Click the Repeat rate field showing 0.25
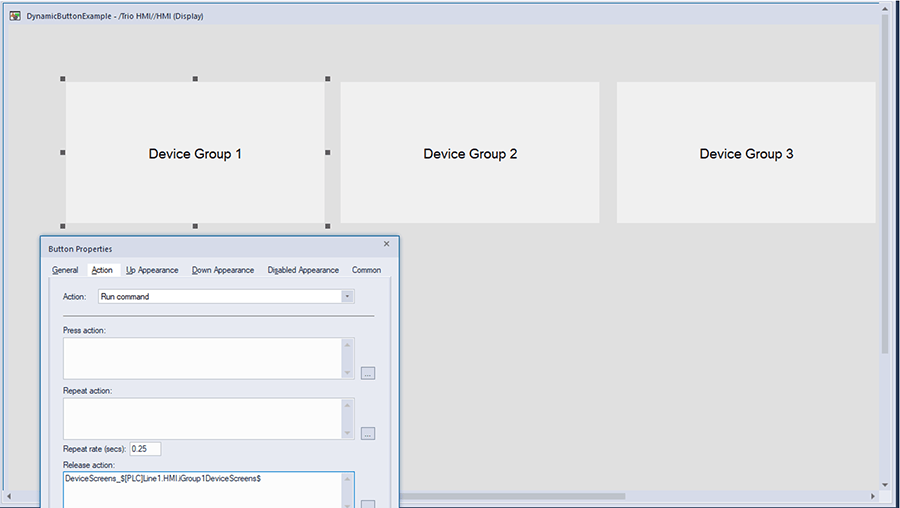900x508 pixels. [145, 449]
